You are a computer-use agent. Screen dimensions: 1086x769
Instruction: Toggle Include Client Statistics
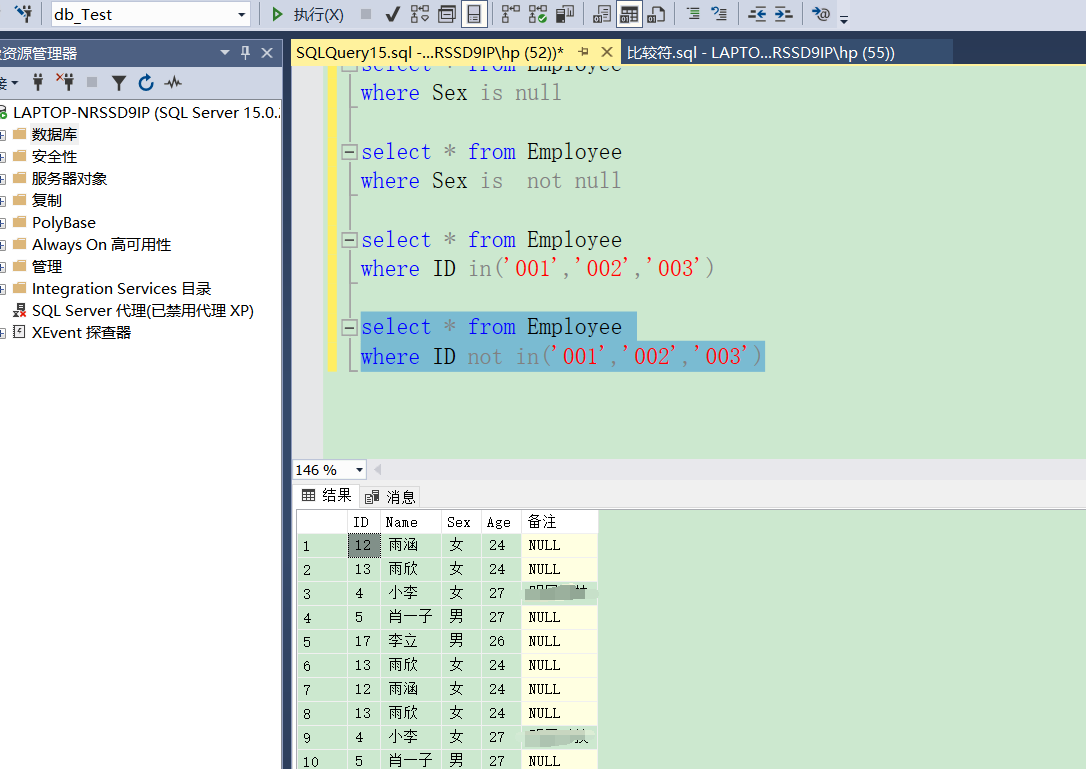(565, 14)
